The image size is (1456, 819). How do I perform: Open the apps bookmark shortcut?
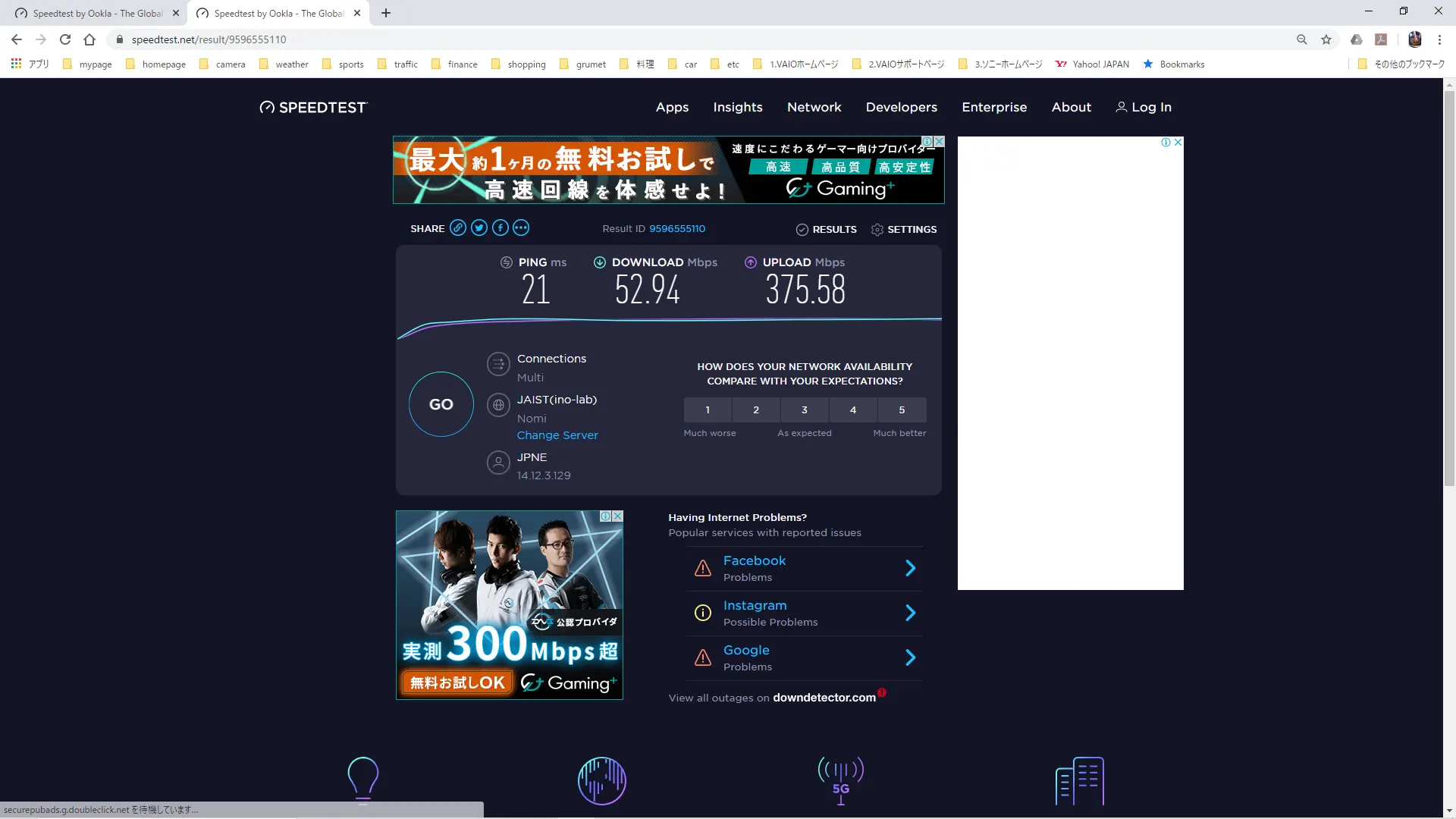pos(30,64)
